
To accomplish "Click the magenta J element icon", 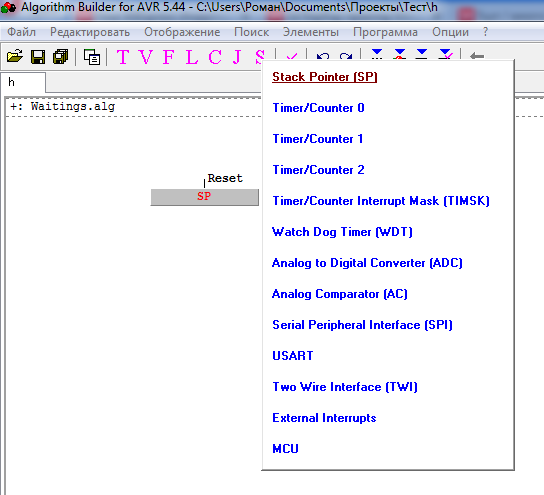I will [x=237, y=57].
